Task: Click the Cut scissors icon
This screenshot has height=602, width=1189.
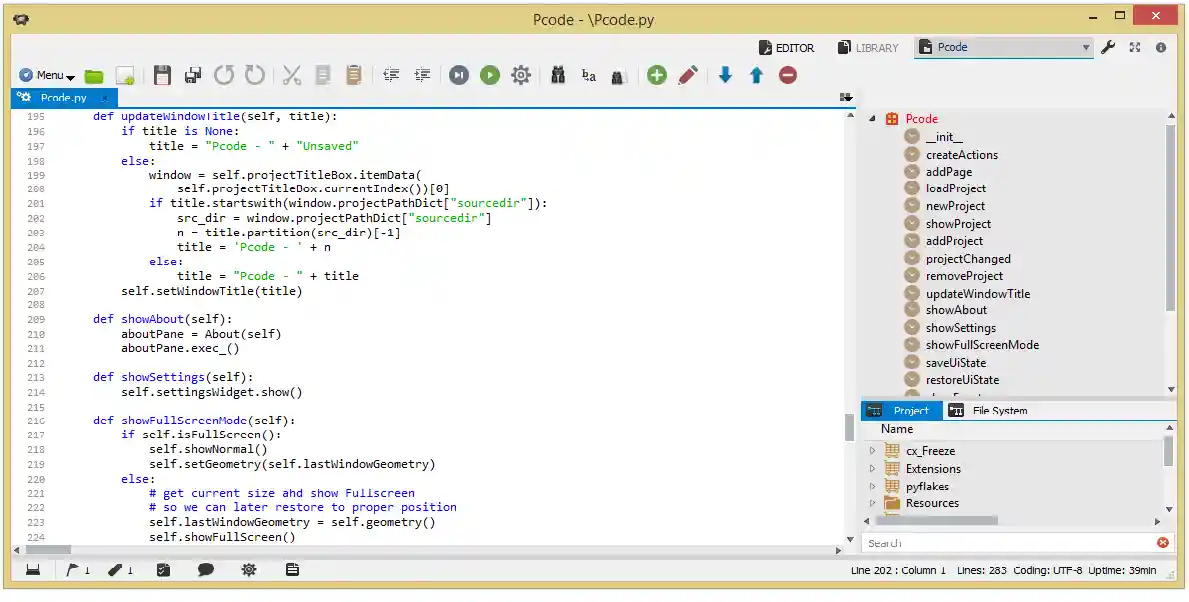Action: point(291,75)
